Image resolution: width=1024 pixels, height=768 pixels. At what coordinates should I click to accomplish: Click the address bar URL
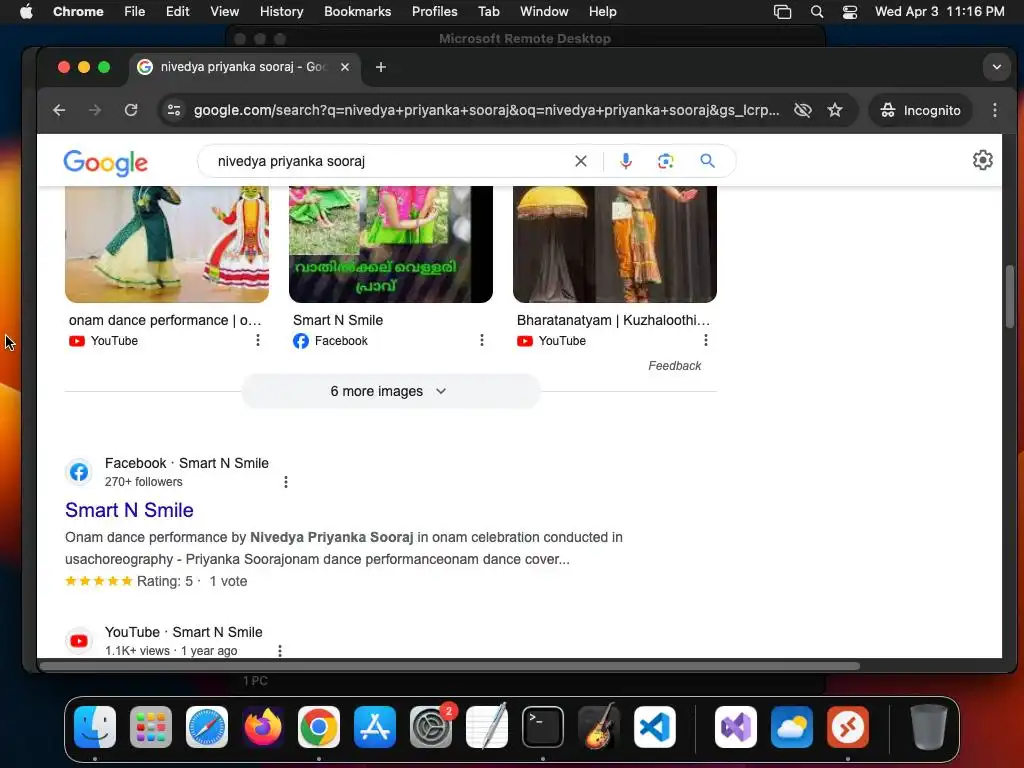[x=487, y=110]
